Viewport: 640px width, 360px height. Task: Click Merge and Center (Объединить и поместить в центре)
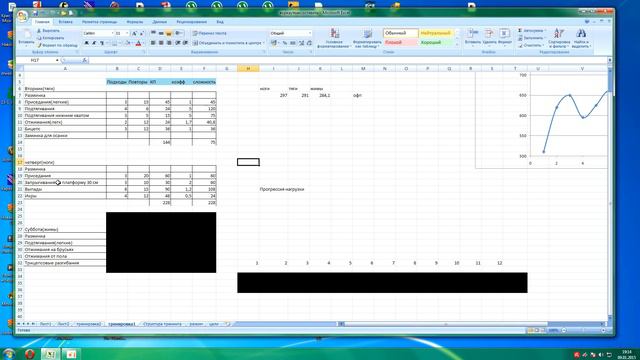tap(228, 43)
